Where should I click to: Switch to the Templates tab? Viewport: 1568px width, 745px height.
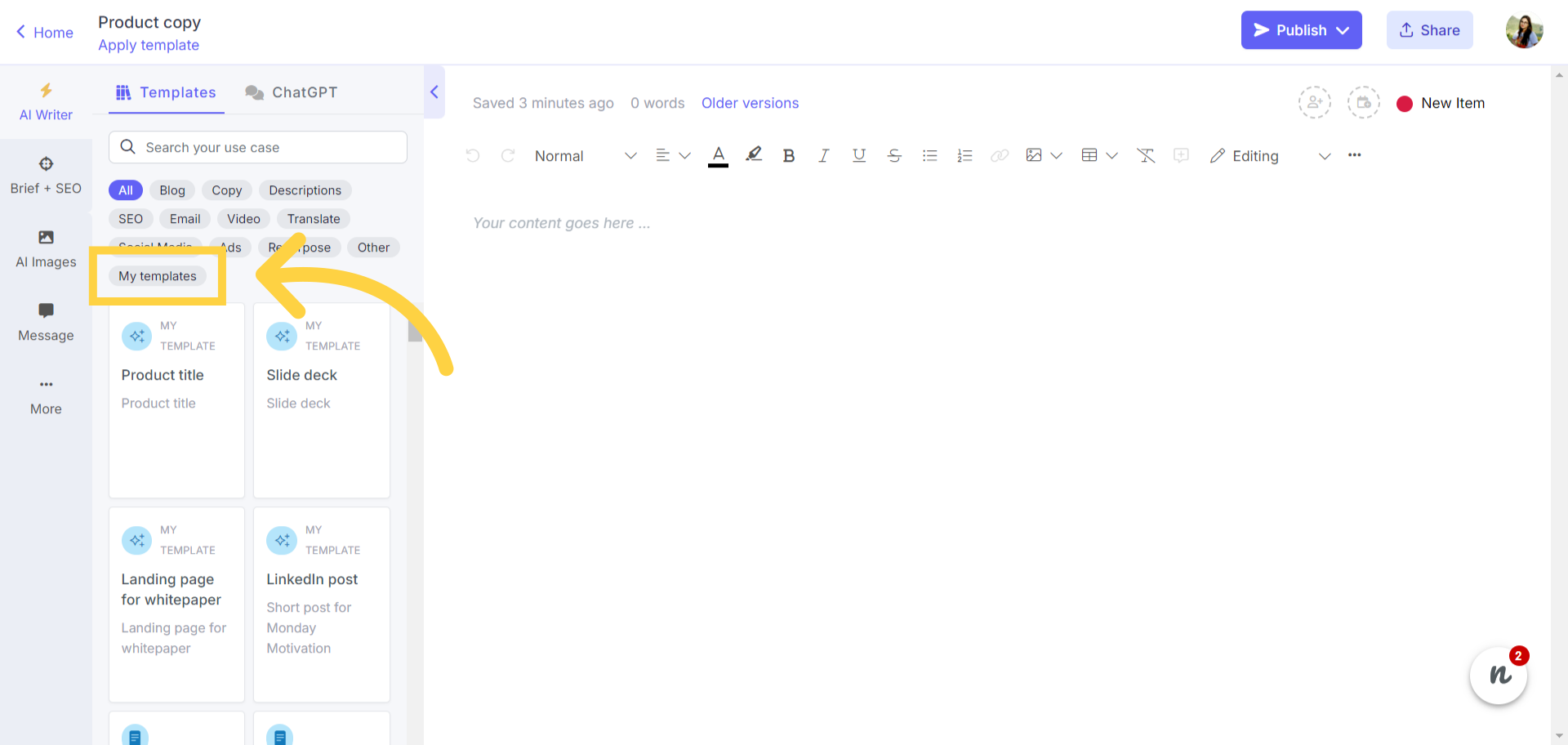click(167, 92)
